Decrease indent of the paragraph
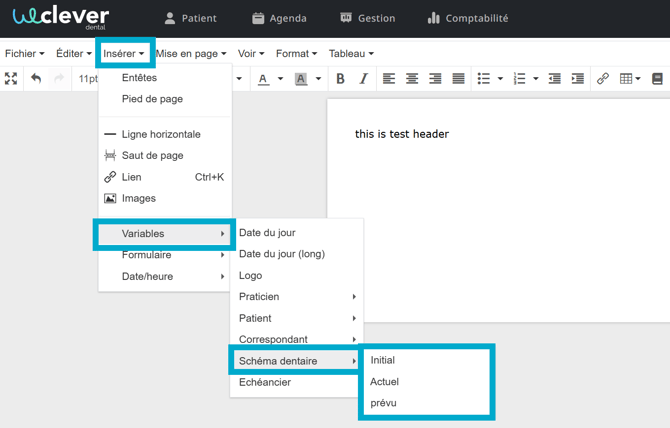This screenshot has width=670, height=428. 554,78
